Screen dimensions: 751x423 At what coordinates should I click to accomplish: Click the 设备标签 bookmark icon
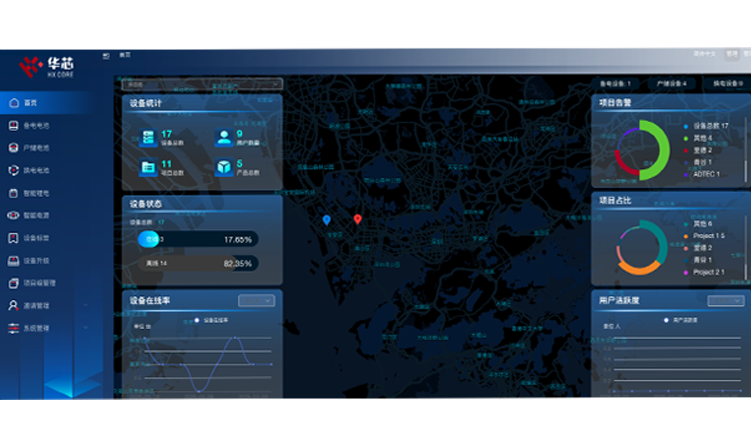pos(13,238)
